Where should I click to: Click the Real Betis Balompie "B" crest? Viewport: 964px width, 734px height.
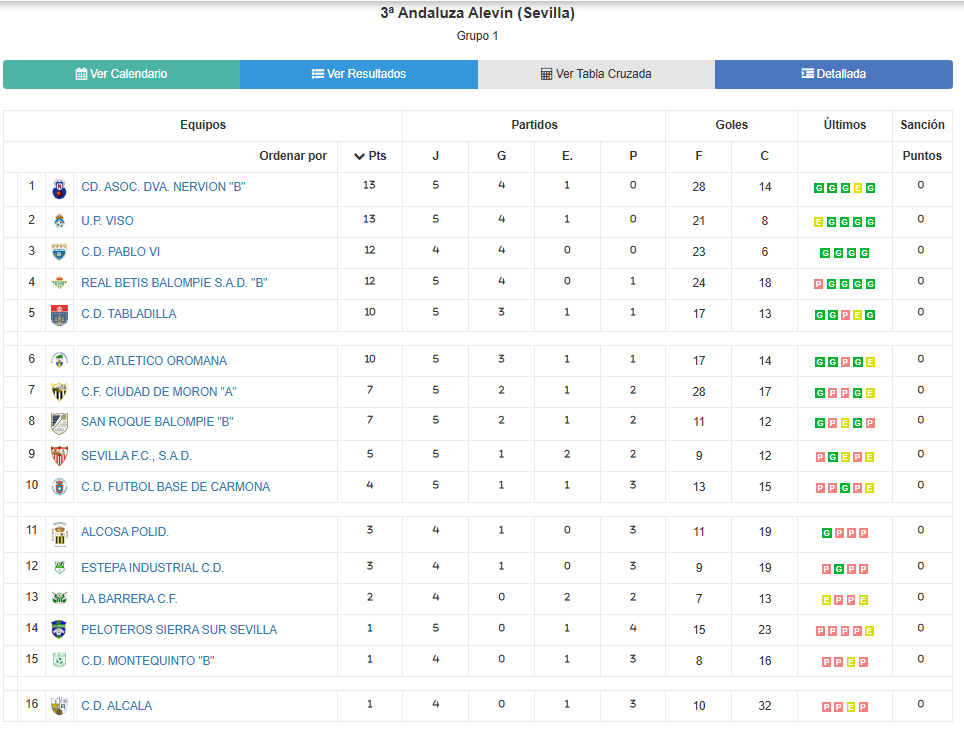tap(59, 283)
